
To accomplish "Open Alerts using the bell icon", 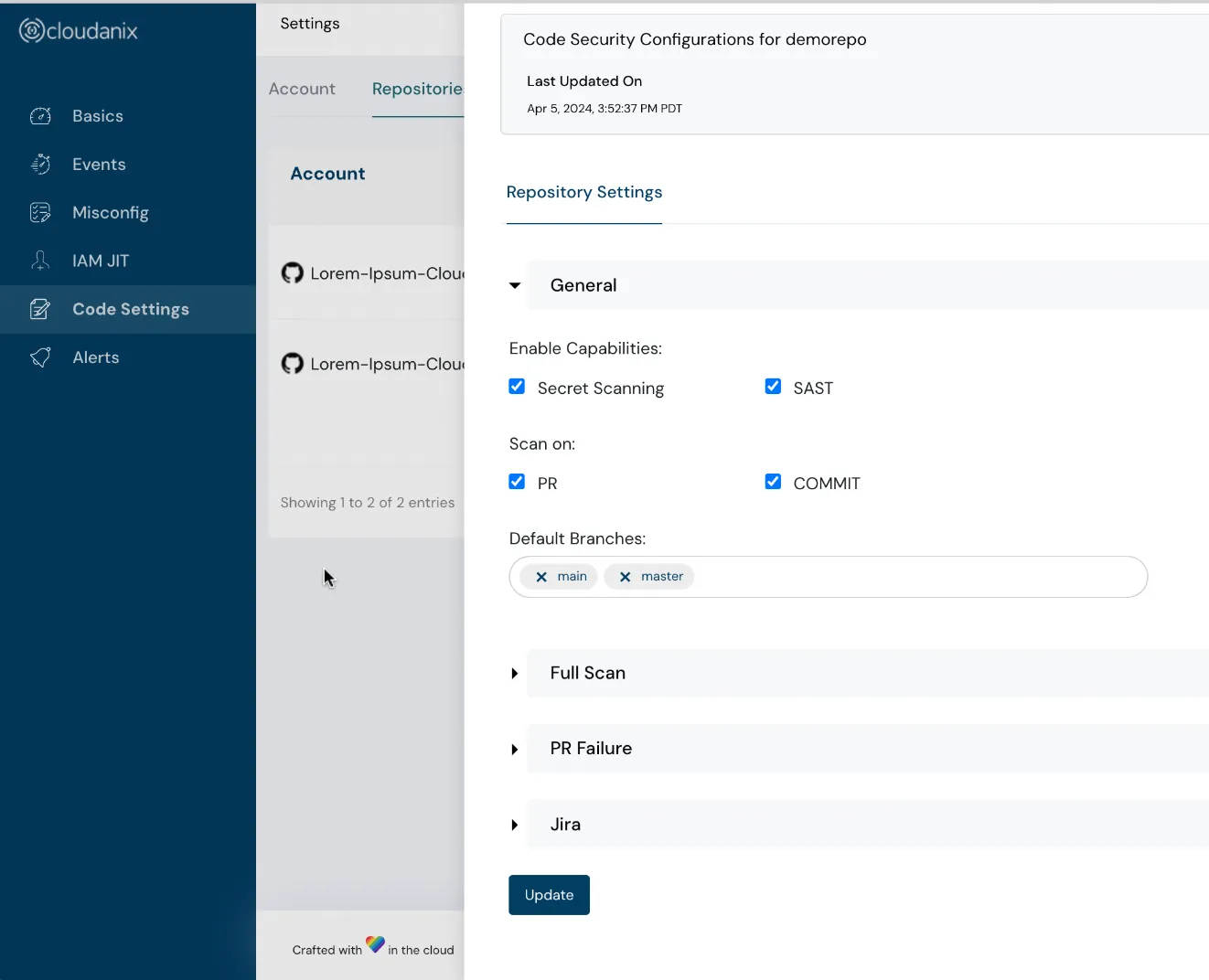I will (40, 357).
